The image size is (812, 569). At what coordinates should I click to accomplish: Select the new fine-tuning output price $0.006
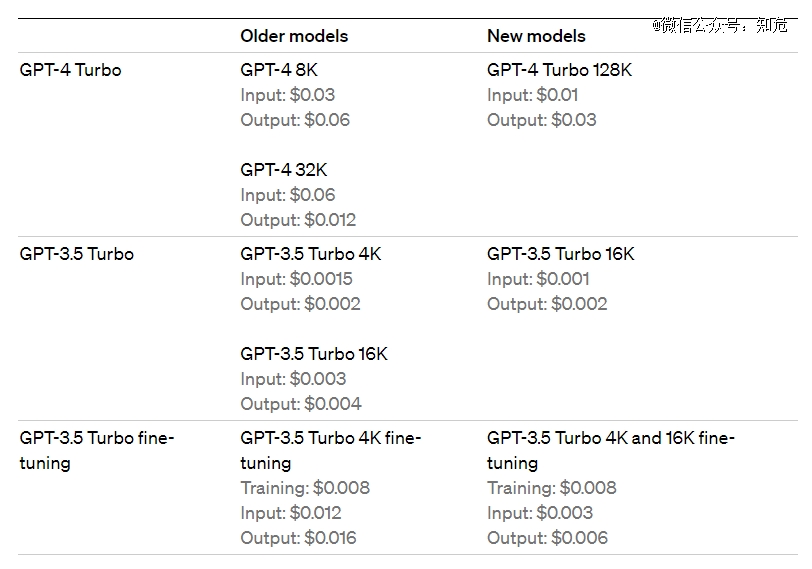point(579,538)
